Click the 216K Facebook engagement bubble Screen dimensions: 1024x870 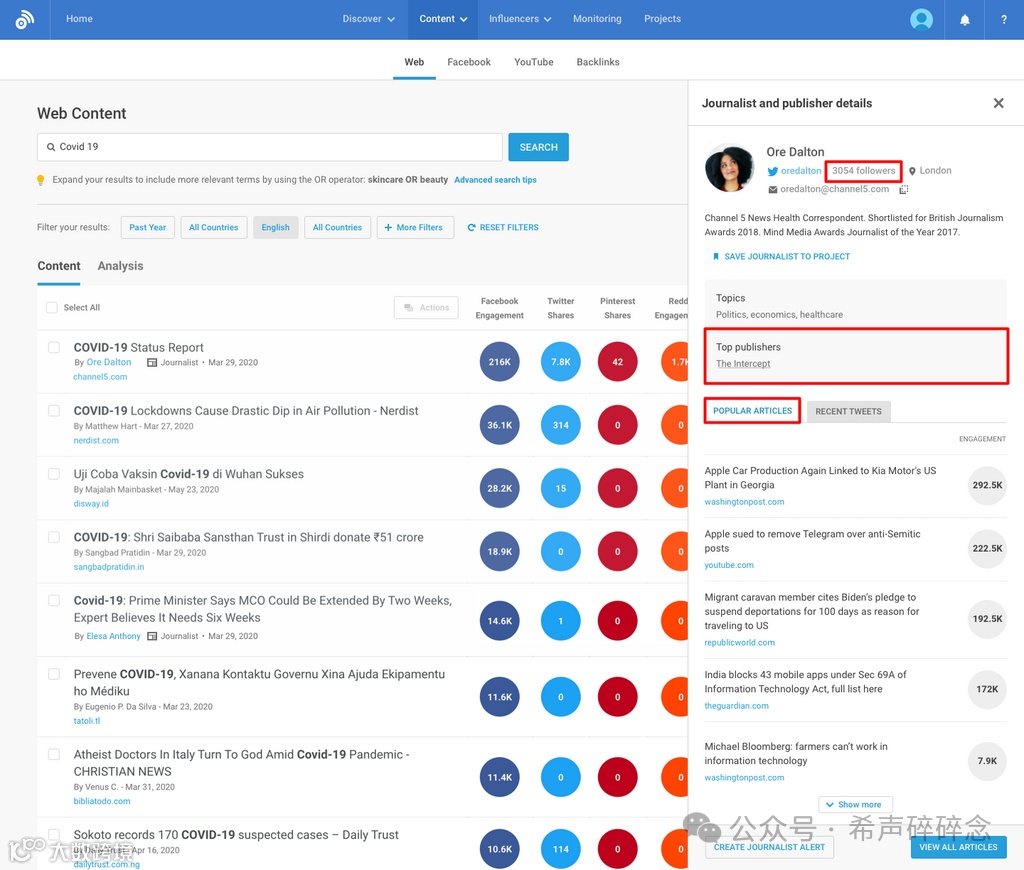[499, 362]
